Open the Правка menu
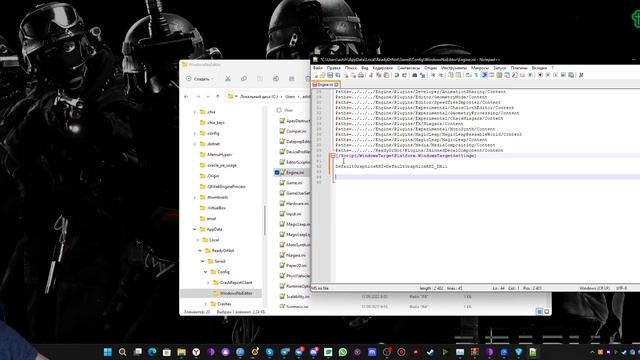The height and width of the screenshot is (360, 640). coord(333,68)
